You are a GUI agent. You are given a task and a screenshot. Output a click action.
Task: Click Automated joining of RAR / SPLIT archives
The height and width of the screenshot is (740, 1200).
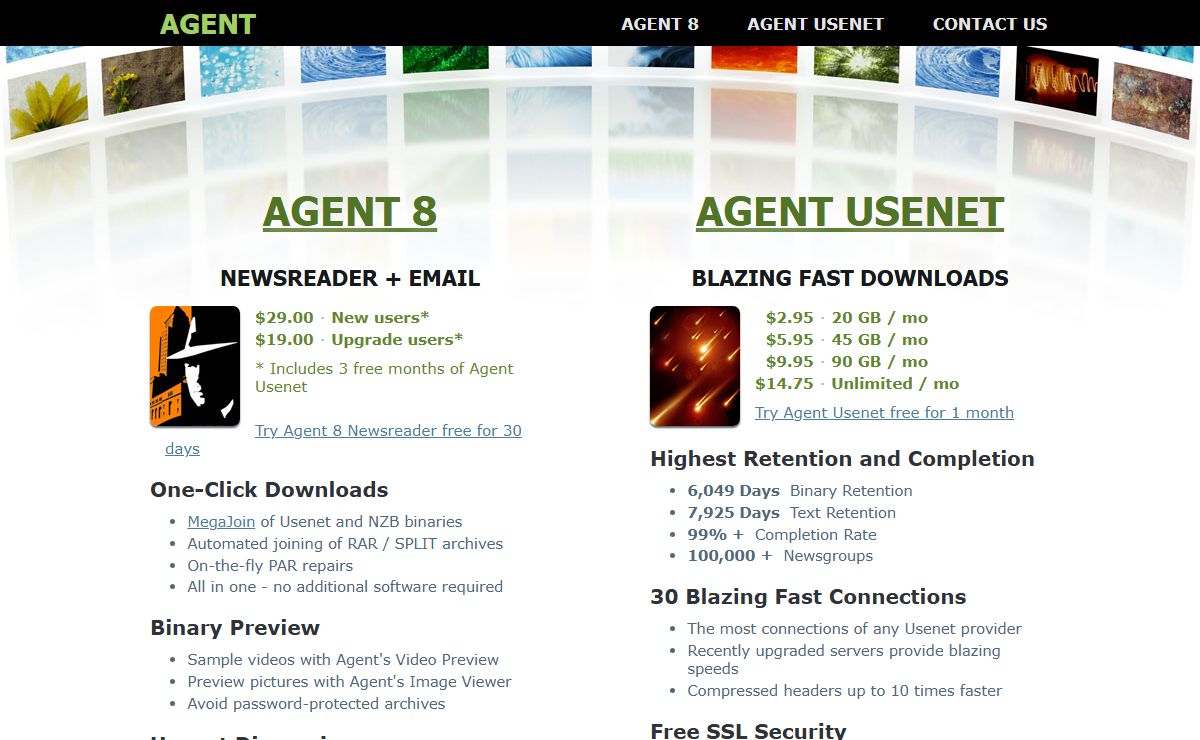point(345,544)
